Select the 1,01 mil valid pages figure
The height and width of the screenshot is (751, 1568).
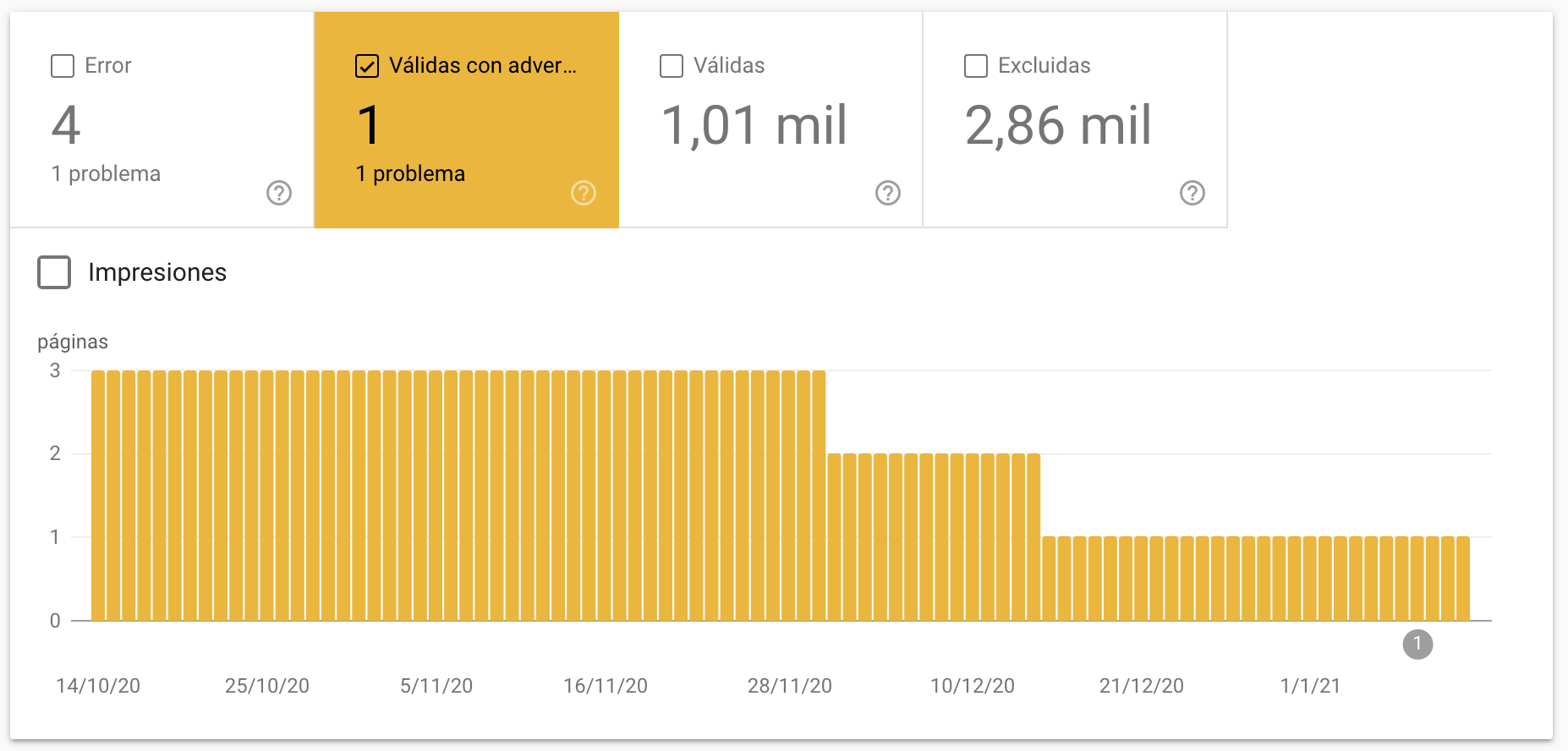pyautogui.click(x=754, y=125)
